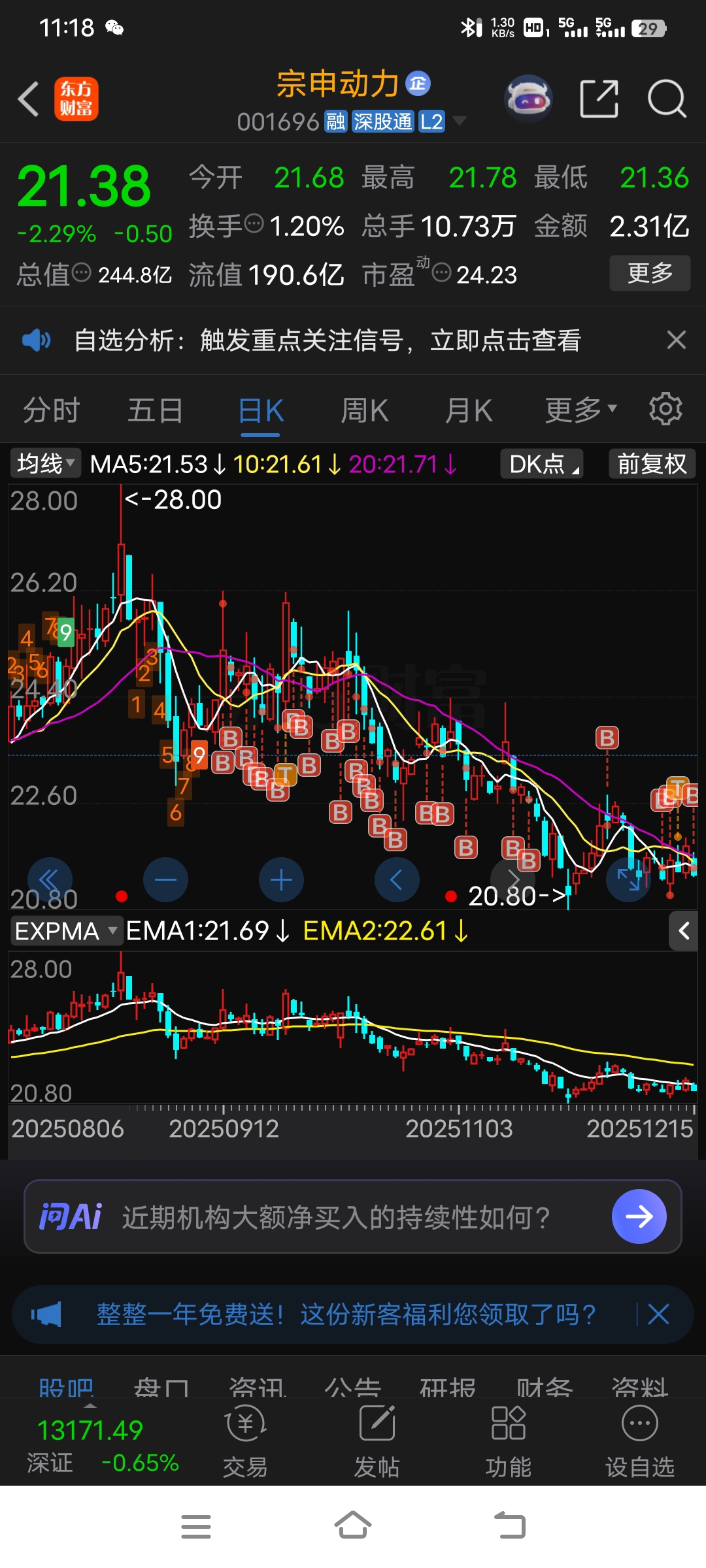The width and height of the screenshot is (706, 1568).
Task: Move chart left with single arrow
Action: click(x=397, y=880)
